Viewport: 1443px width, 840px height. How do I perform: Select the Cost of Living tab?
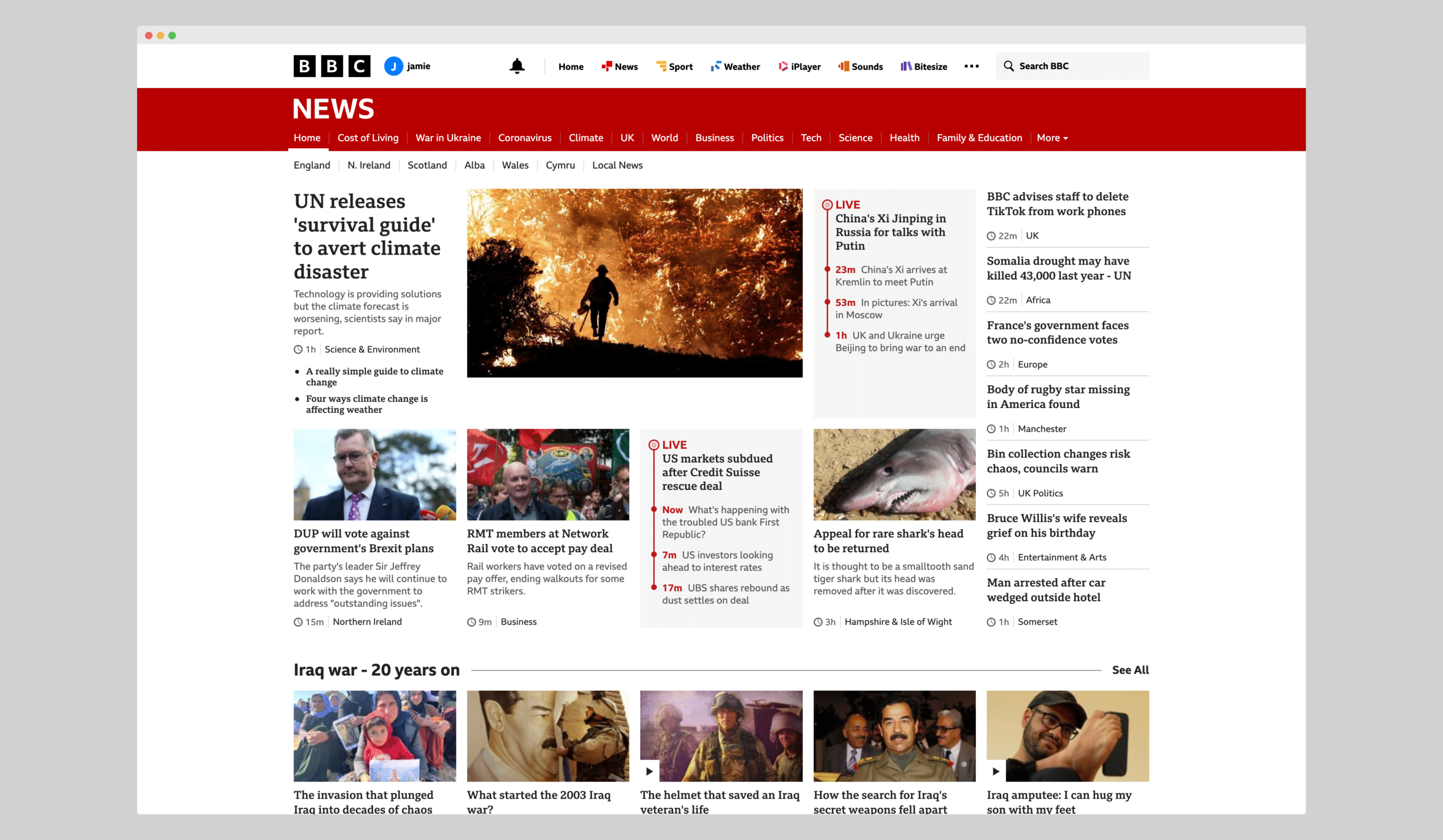point(368,138)
